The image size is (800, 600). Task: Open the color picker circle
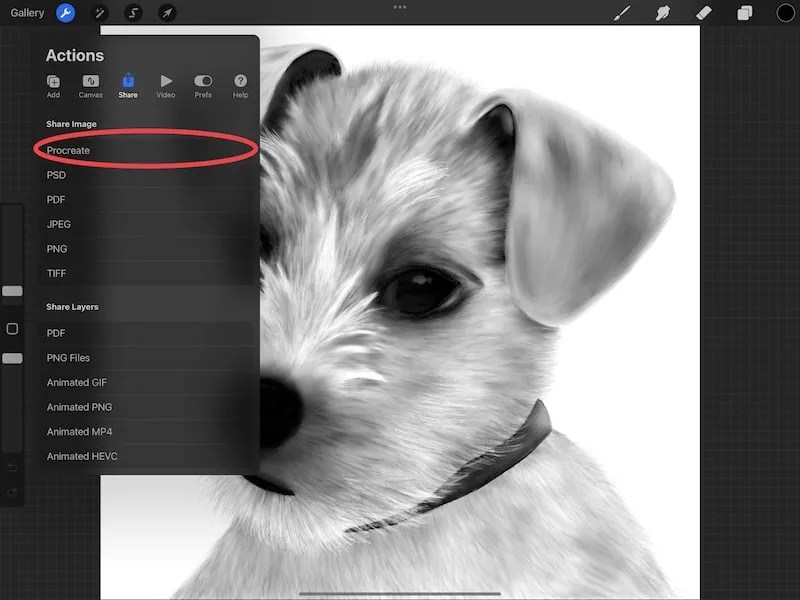click(x=787, y=13)
